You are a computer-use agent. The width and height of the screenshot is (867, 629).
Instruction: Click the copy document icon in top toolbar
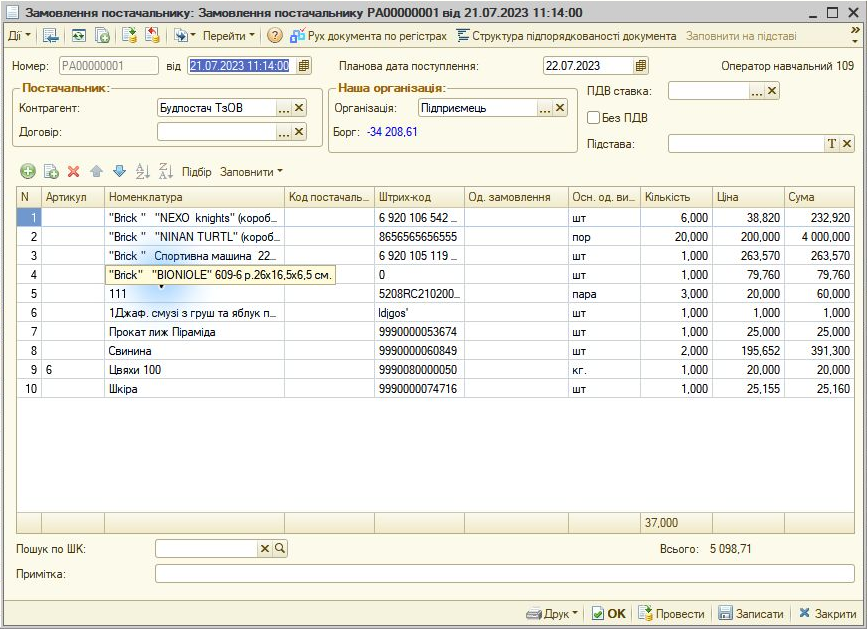tap(102, 36)
